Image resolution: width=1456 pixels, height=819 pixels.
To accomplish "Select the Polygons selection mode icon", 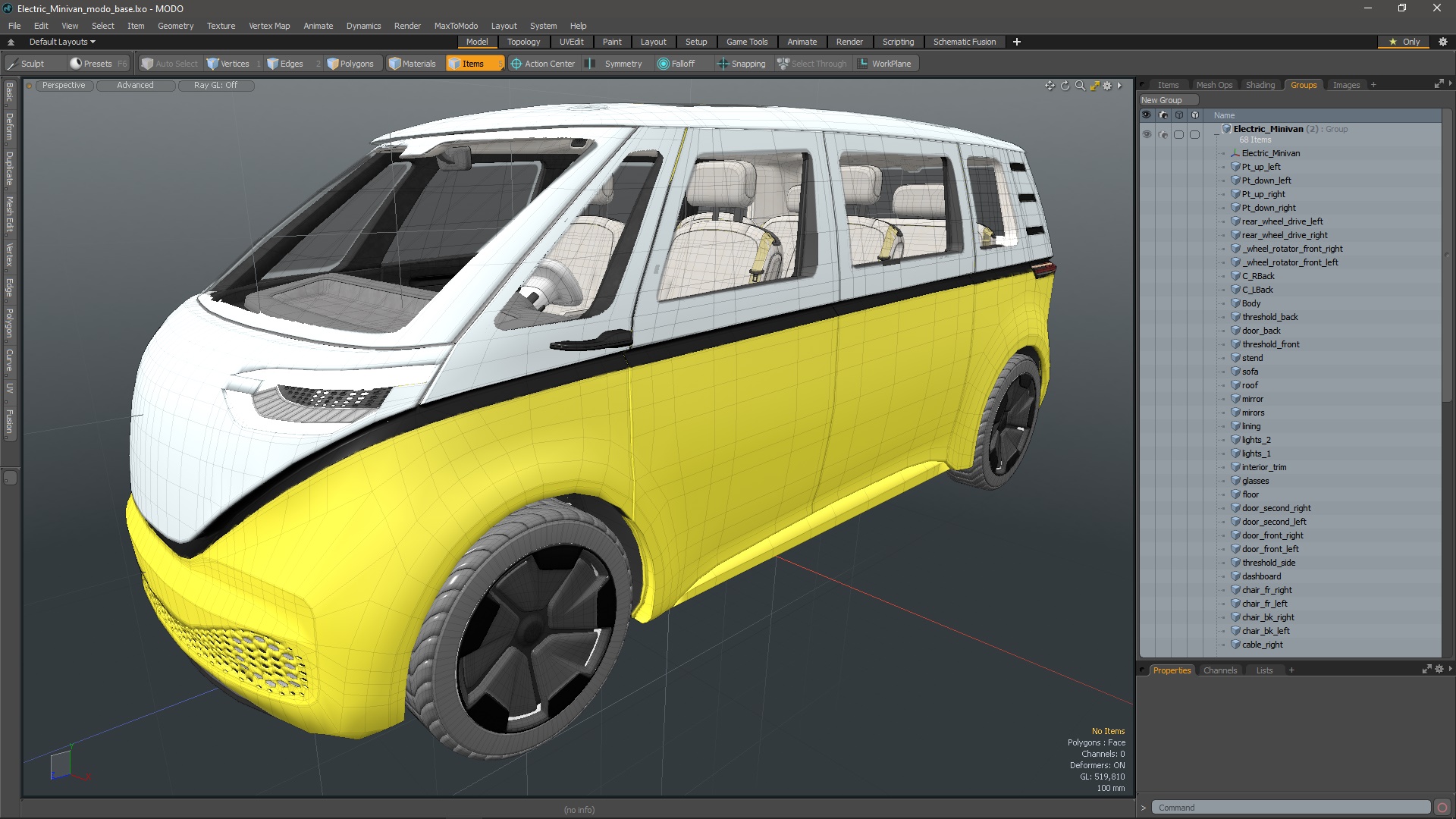I will pyautogui.click(x=333, y=64).
